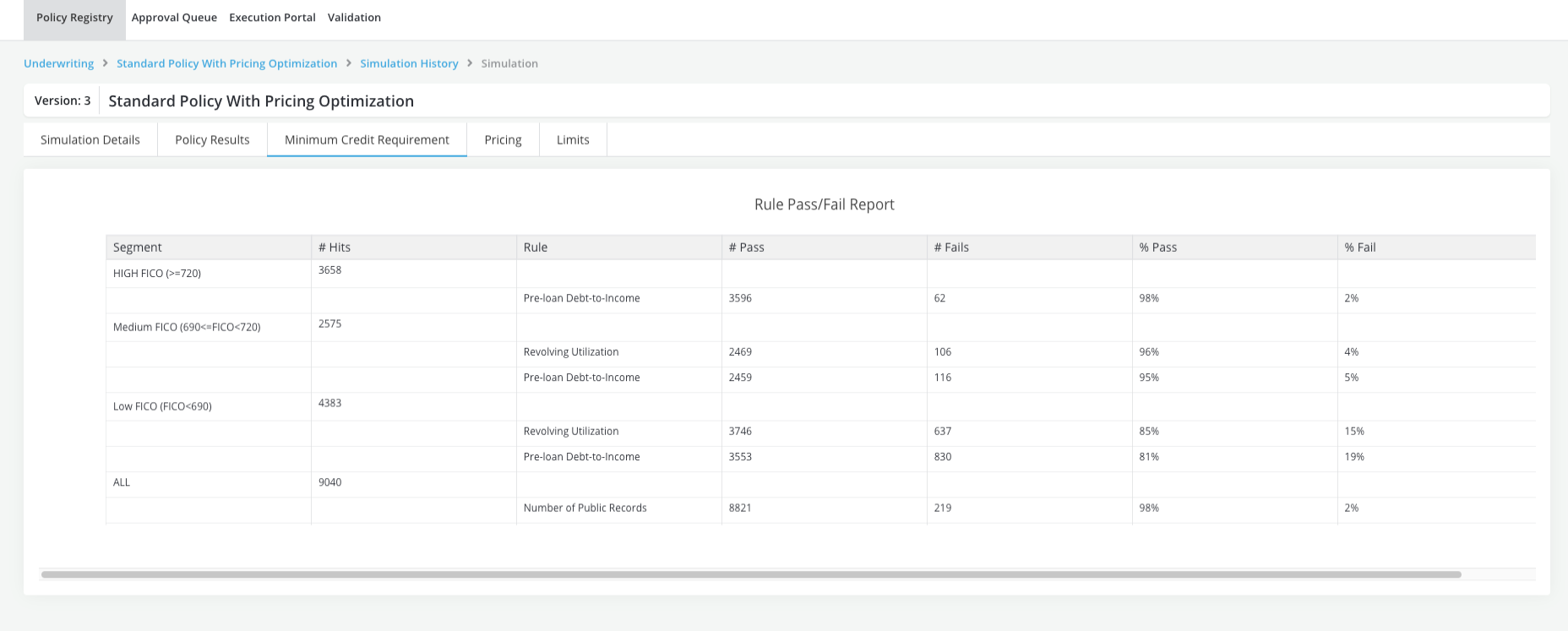This screenshot has width=1568, height=631.
Task: Select the Minimum Credit Requirement tab
Action: pos(367,140)
